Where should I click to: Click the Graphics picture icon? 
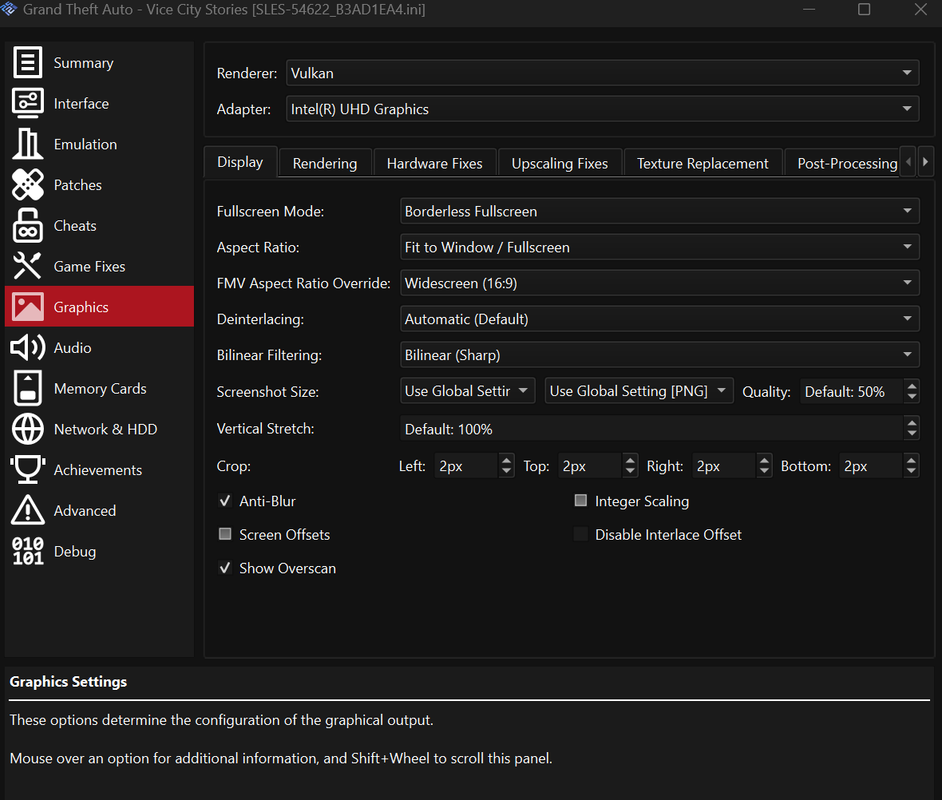tap(28, 307)
